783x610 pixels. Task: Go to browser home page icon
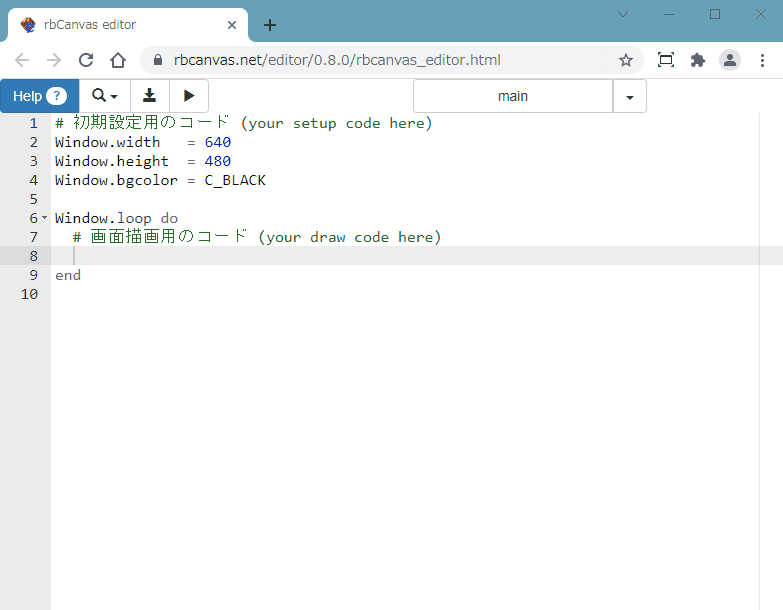[x=118, y=60]
